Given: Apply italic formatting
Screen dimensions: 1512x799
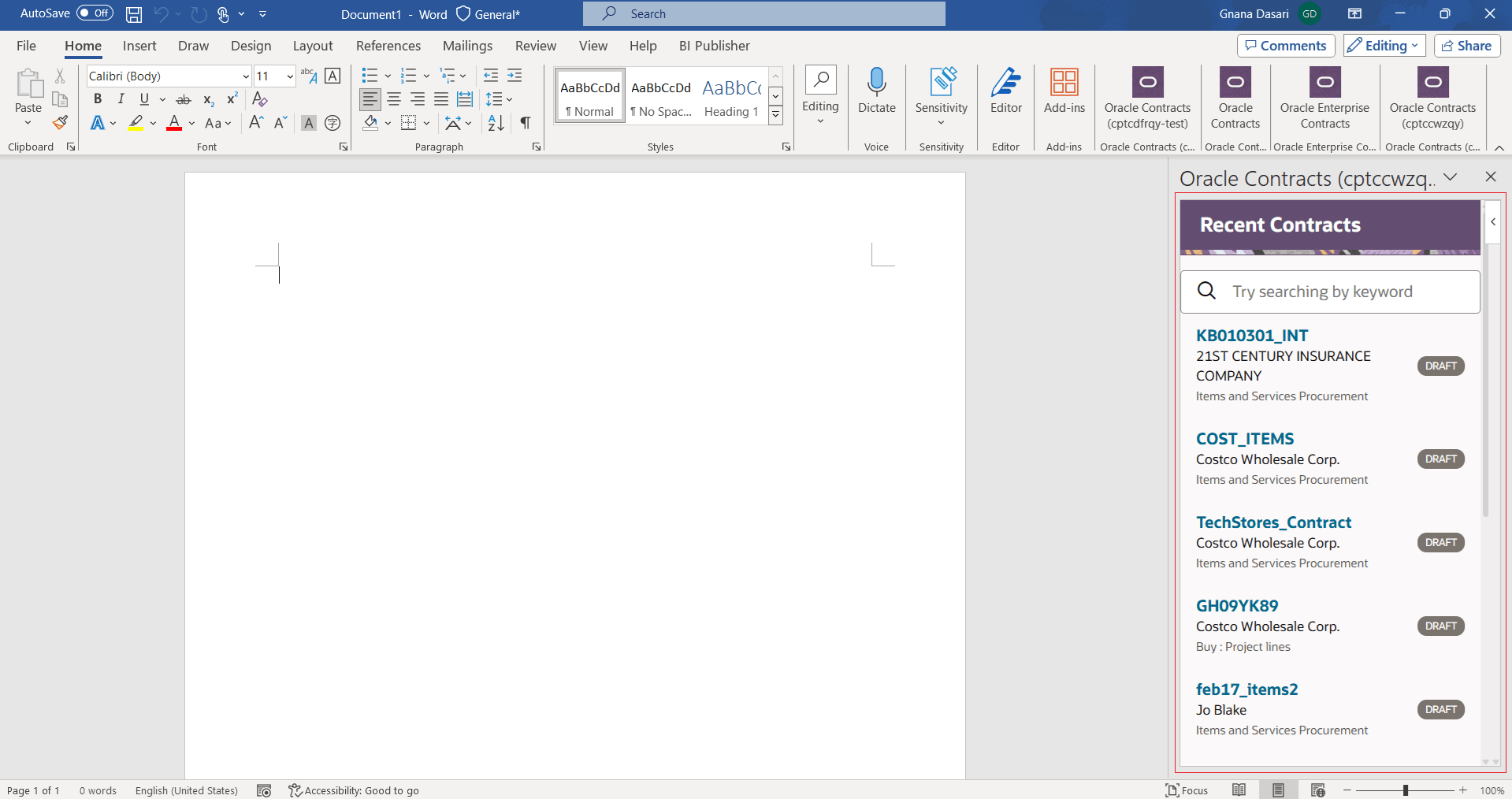Looking at the screenshot, I should (x=120, y=99).
